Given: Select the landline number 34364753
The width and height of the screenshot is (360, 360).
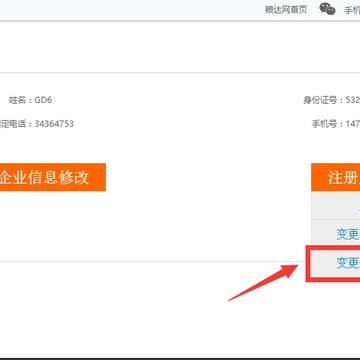Looking at the screenshot, I should pos(54,124).
